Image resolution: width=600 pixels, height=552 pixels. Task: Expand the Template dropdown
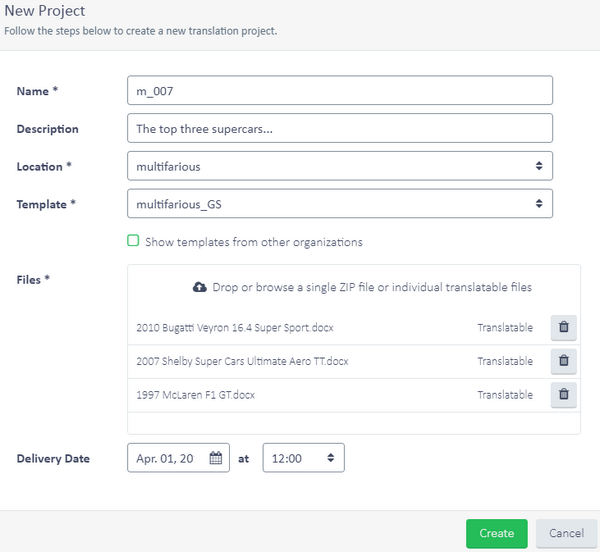tap(340, 204)
